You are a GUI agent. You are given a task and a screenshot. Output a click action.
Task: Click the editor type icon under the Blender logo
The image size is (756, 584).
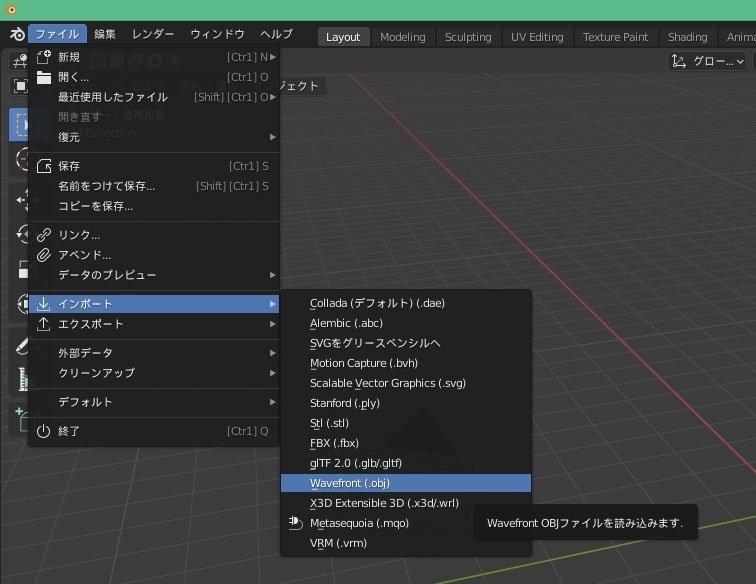pyautogui.click(x=20, y=61)
